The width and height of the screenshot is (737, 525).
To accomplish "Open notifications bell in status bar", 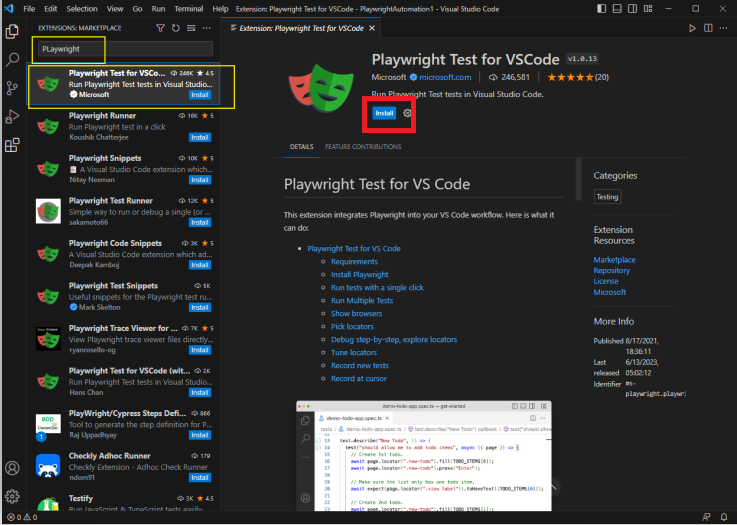I will (724, 517).
